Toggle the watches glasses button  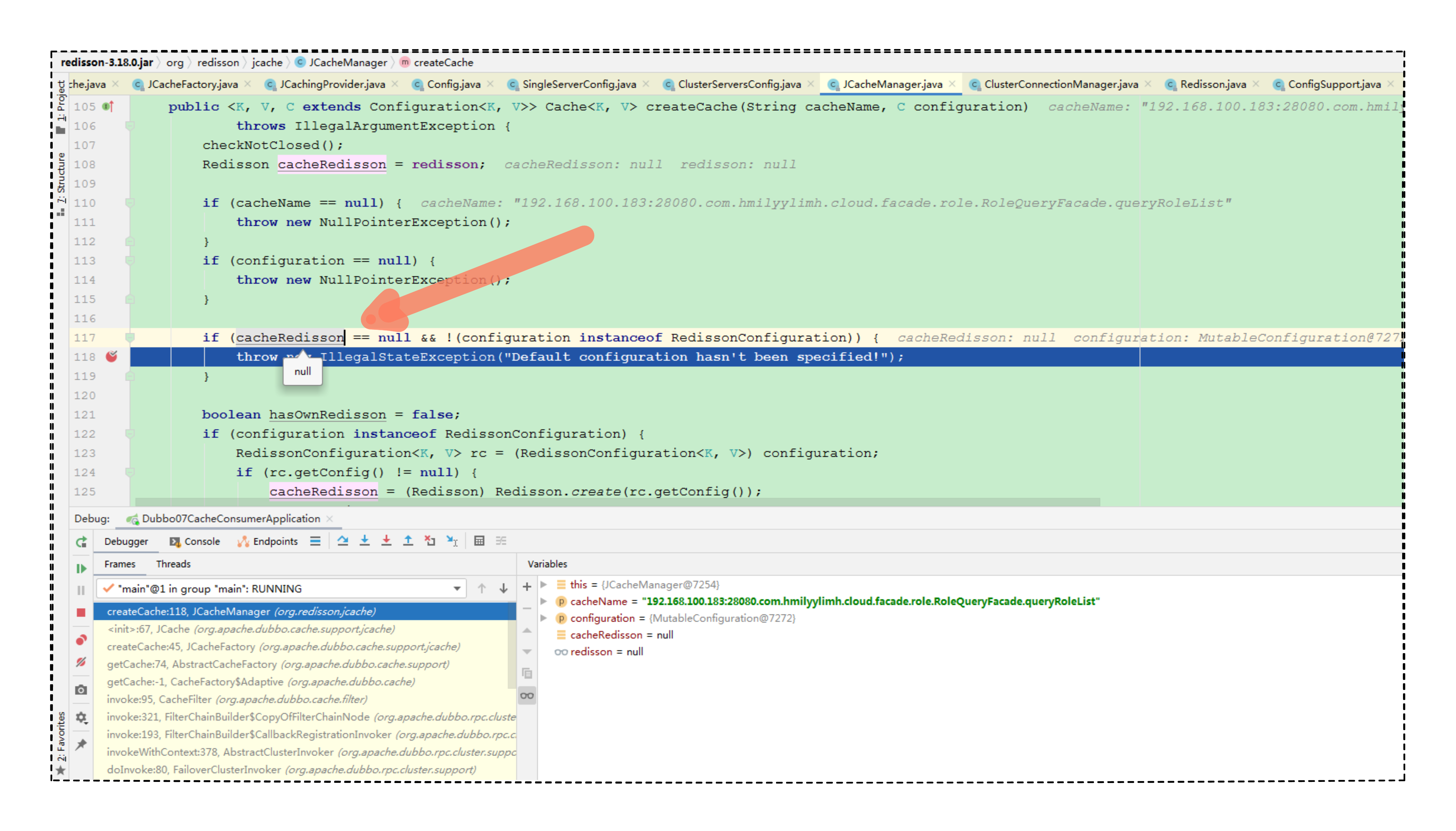(527, 696)
